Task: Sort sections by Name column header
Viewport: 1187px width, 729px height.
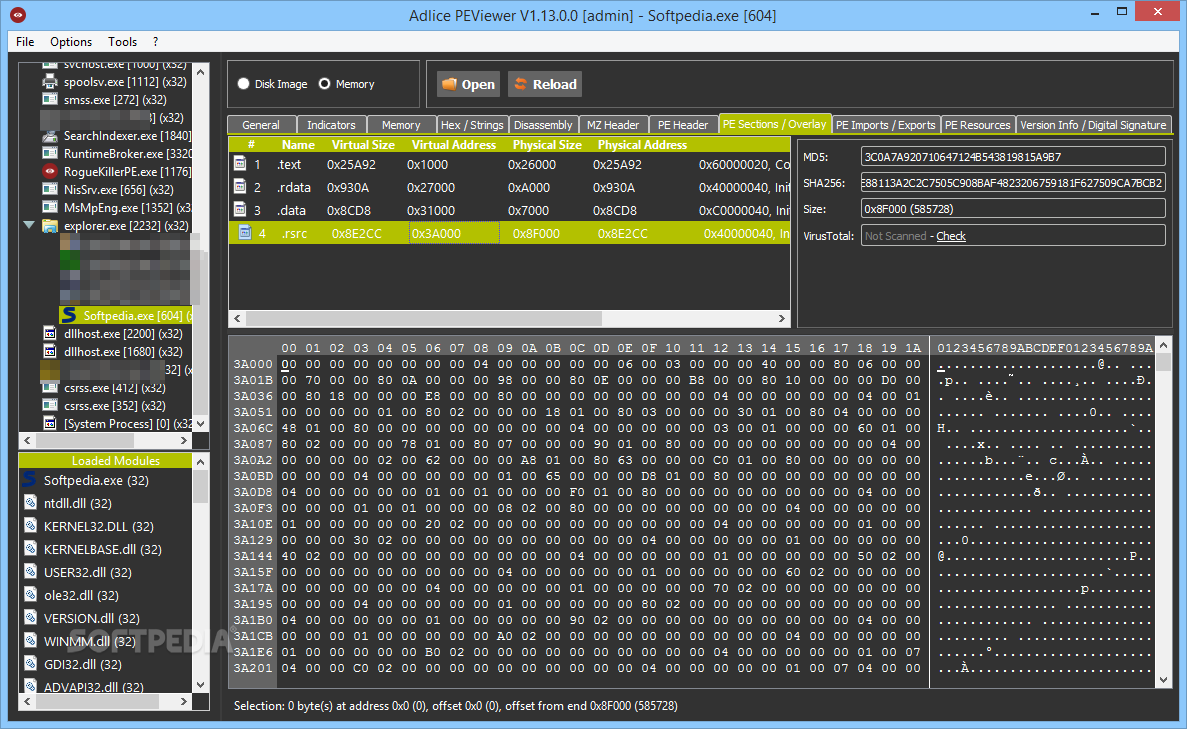Action: coord(298,145)
